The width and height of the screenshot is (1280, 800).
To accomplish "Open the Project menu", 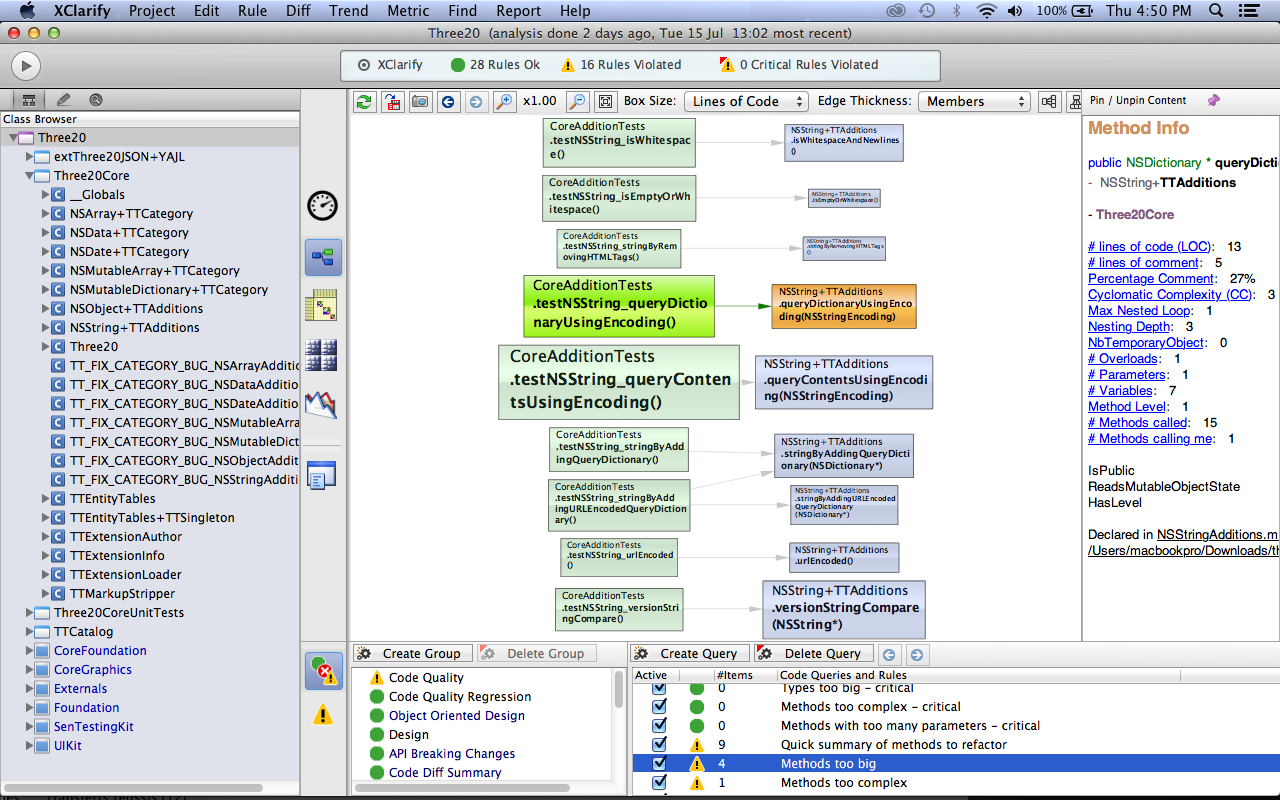I will coord(151,11).
